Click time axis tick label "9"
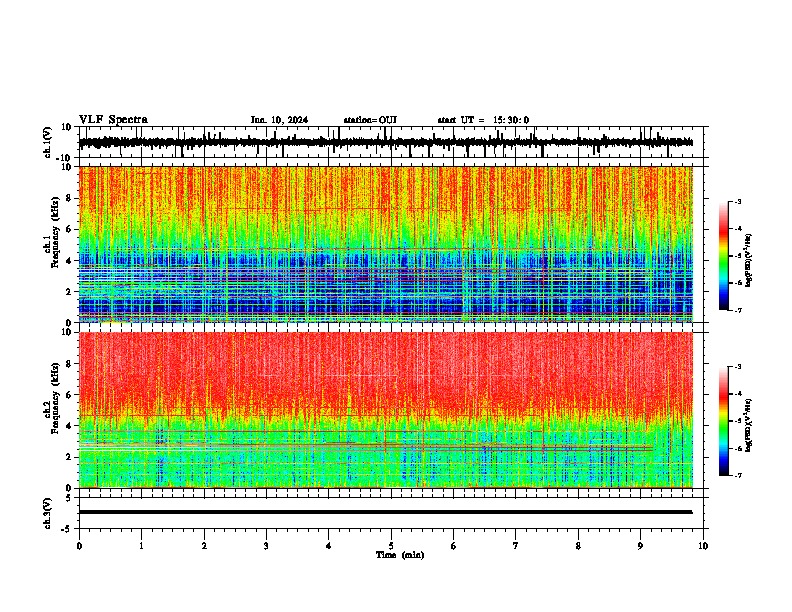The height and width of the screenshot is (612, 792). click(640, 546)
